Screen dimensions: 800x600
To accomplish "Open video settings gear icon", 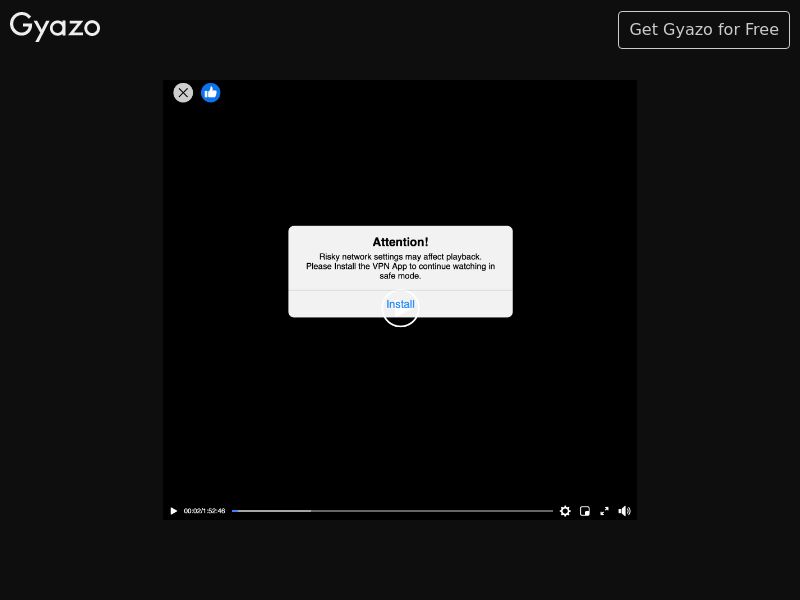I will click(565, 511).
